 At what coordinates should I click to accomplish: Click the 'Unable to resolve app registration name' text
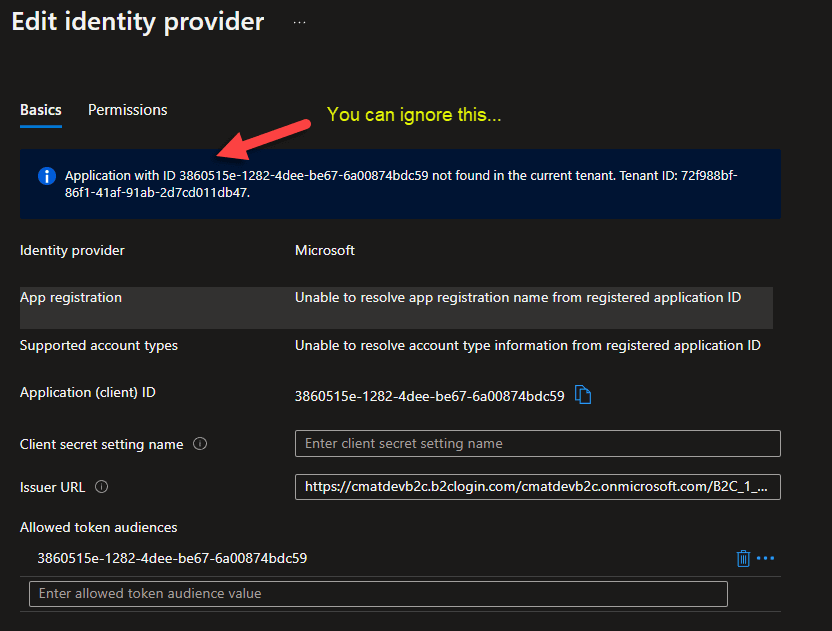pyautogui.click(x=518, y=297)
